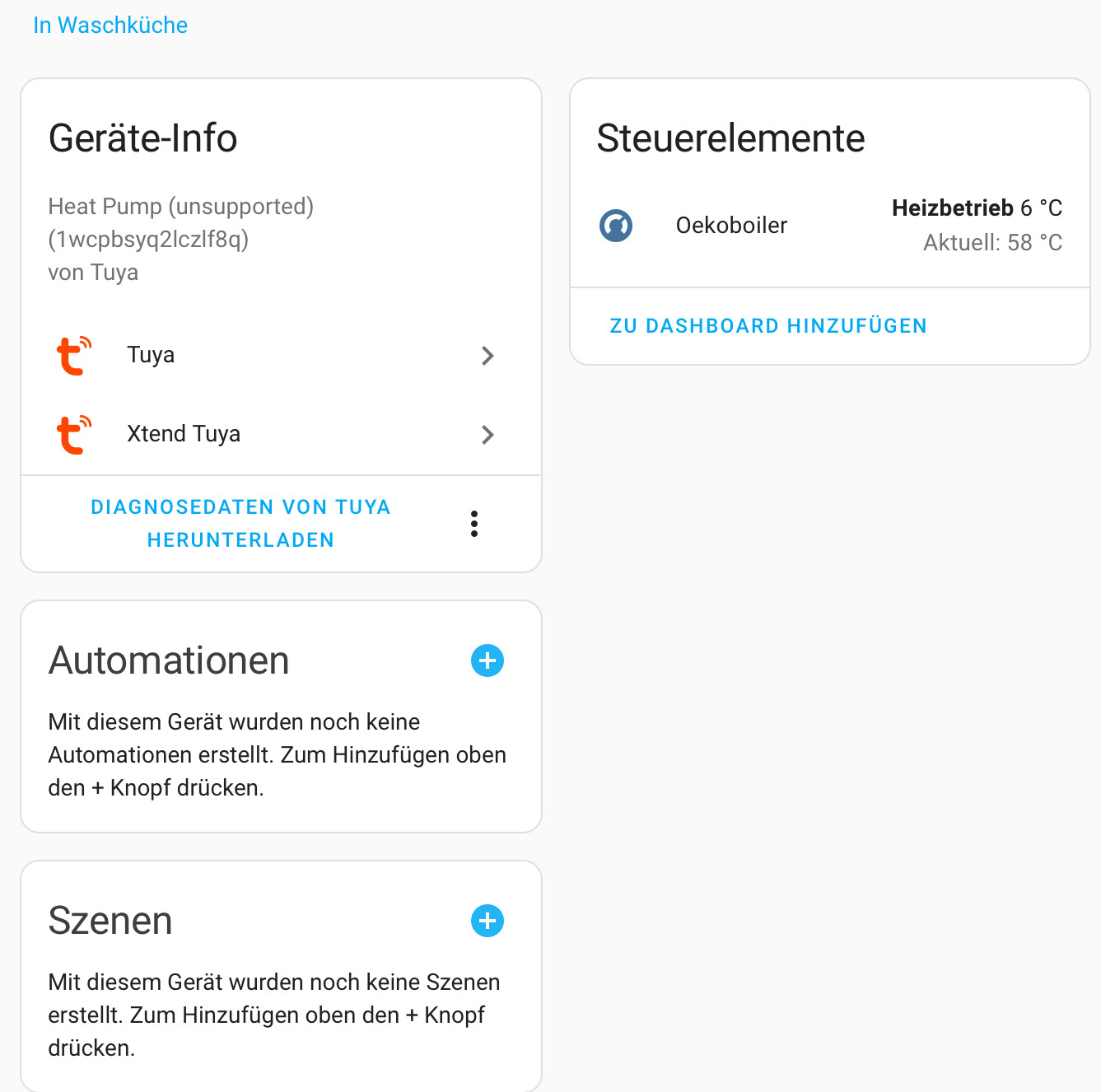1101x1092 pixels.
Task: Expand the Tuya integration chevron
Action: [488, 356]
